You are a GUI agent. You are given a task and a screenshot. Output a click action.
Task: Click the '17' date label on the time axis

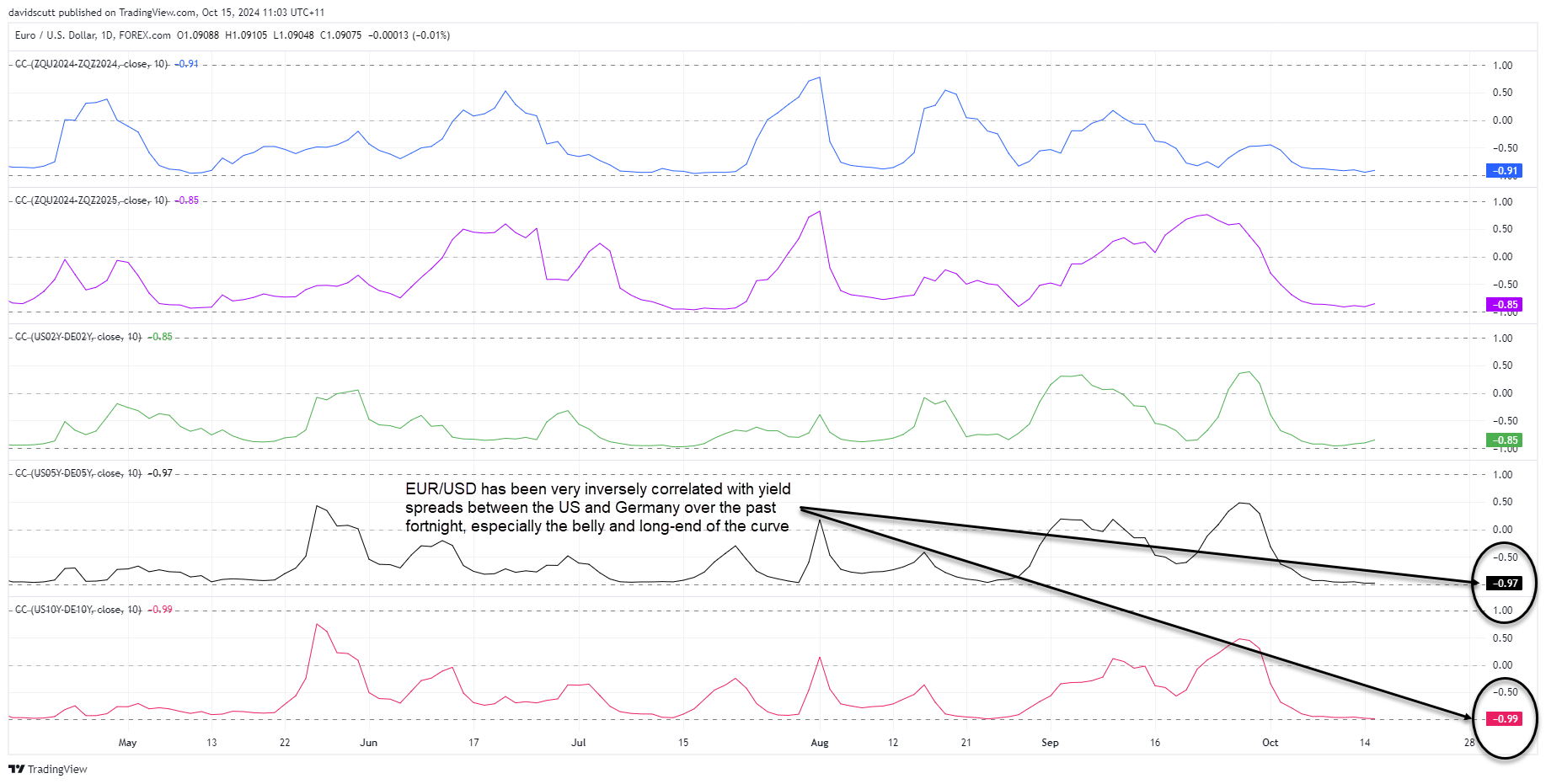pos(473,743)
